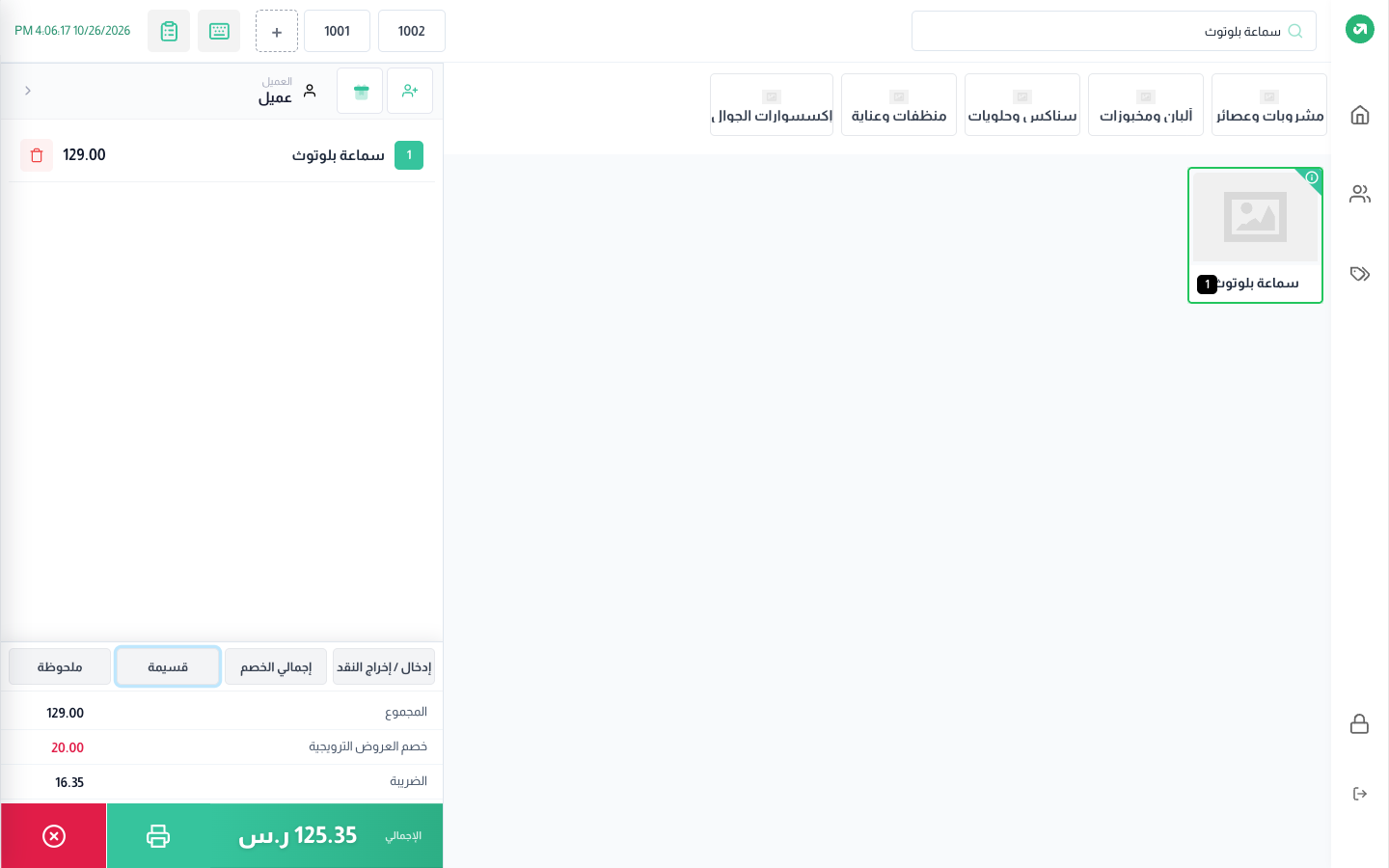Image resolution: width=1389 pixels, height=868 pixels.
Task: Click the logout icon in the sidebar
Action: pos(1360,794)
